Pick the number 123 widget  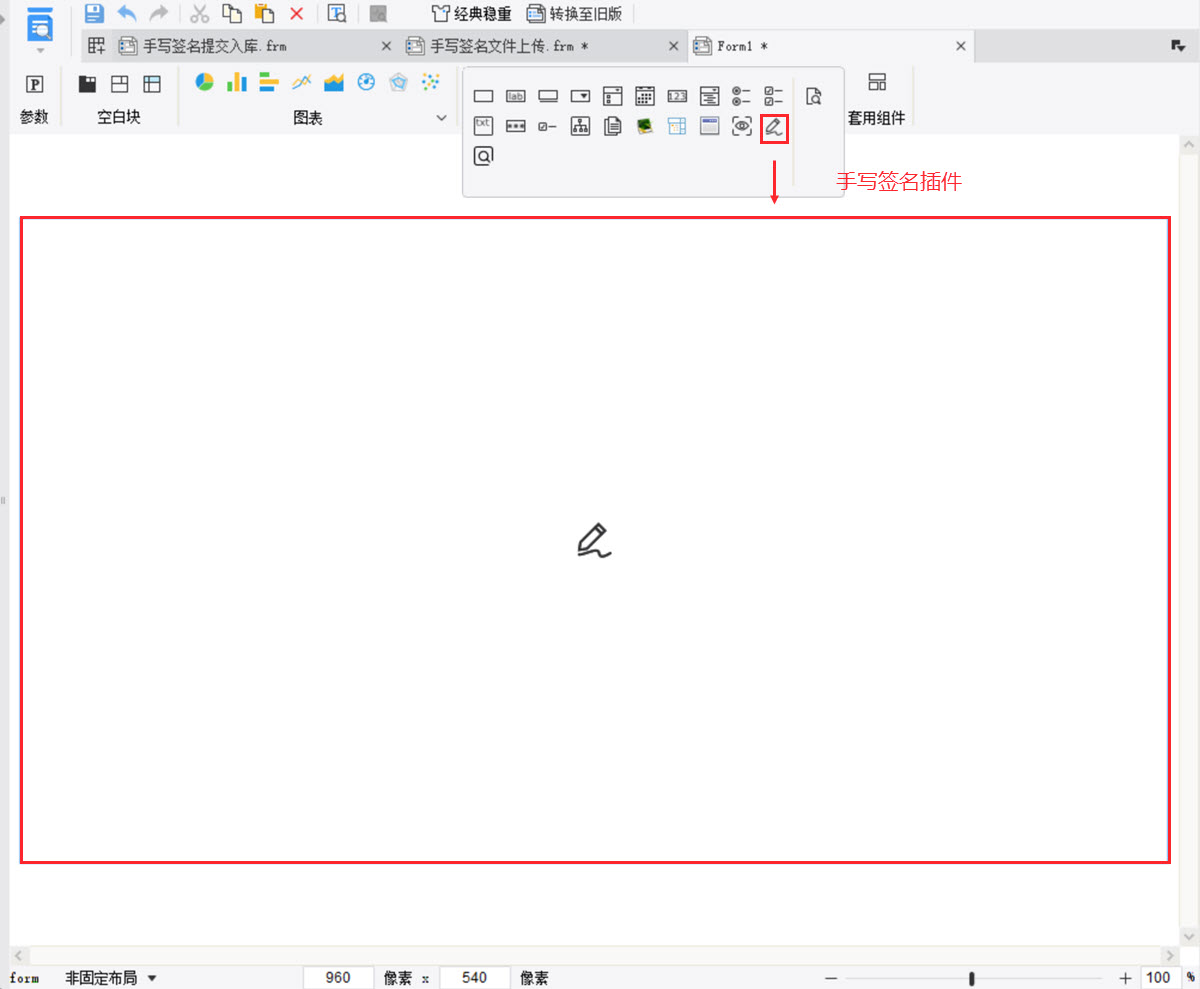pos(677,96)
